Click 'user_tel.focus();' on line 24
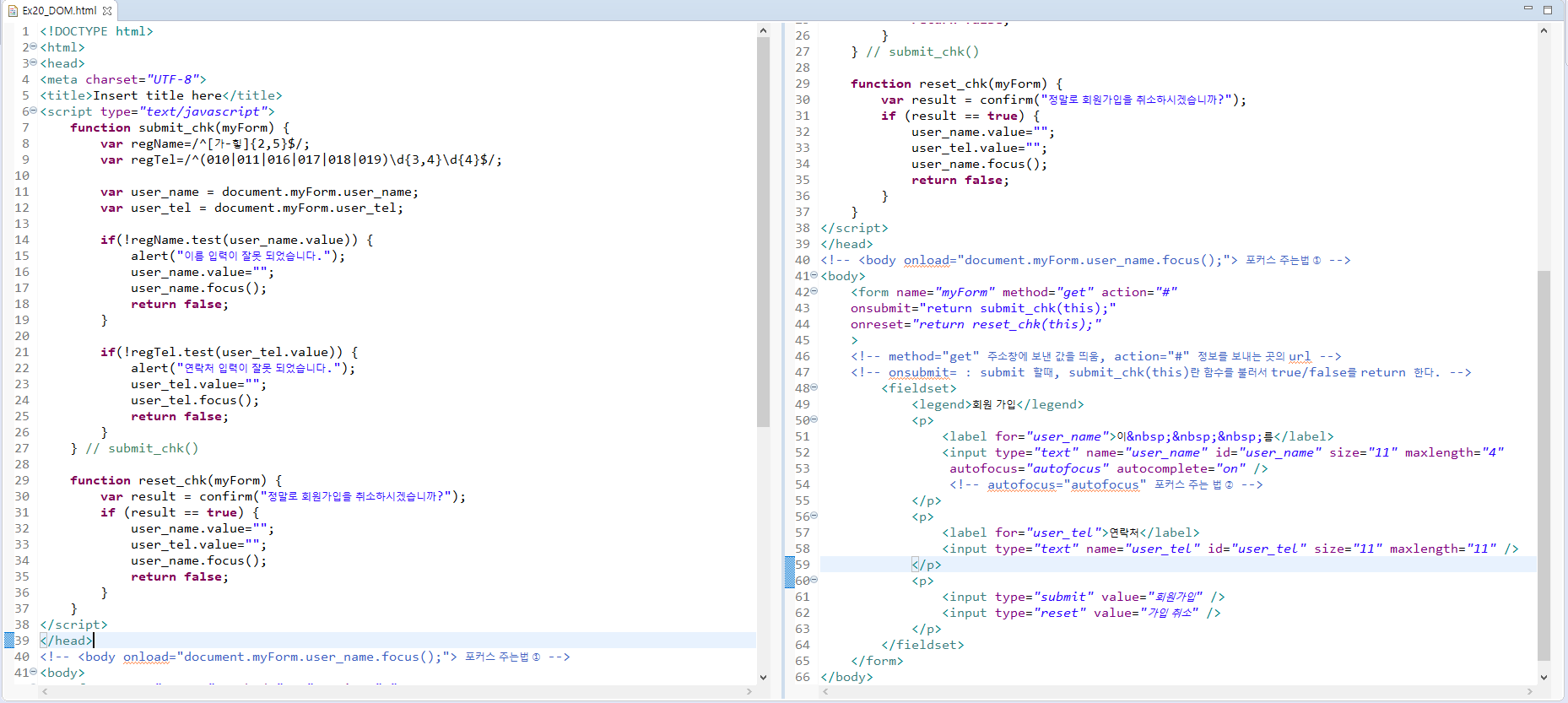This screenshot has height=703, width=1568. point(195,400)
